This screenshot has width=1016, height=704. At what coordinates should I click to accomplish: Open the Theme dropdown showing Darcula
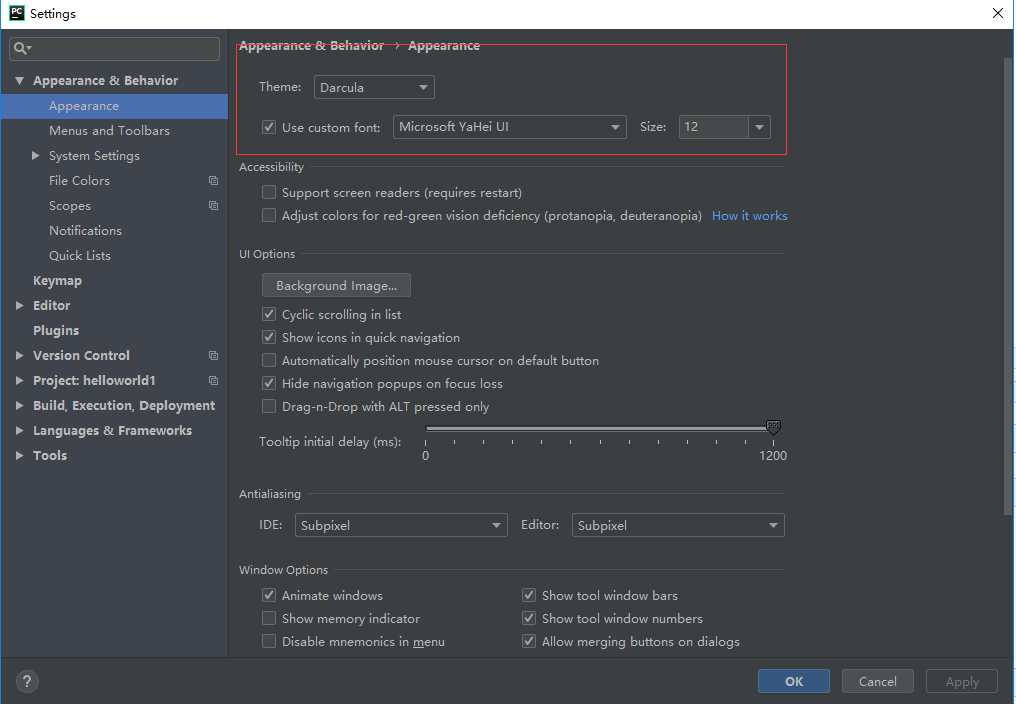374,87
